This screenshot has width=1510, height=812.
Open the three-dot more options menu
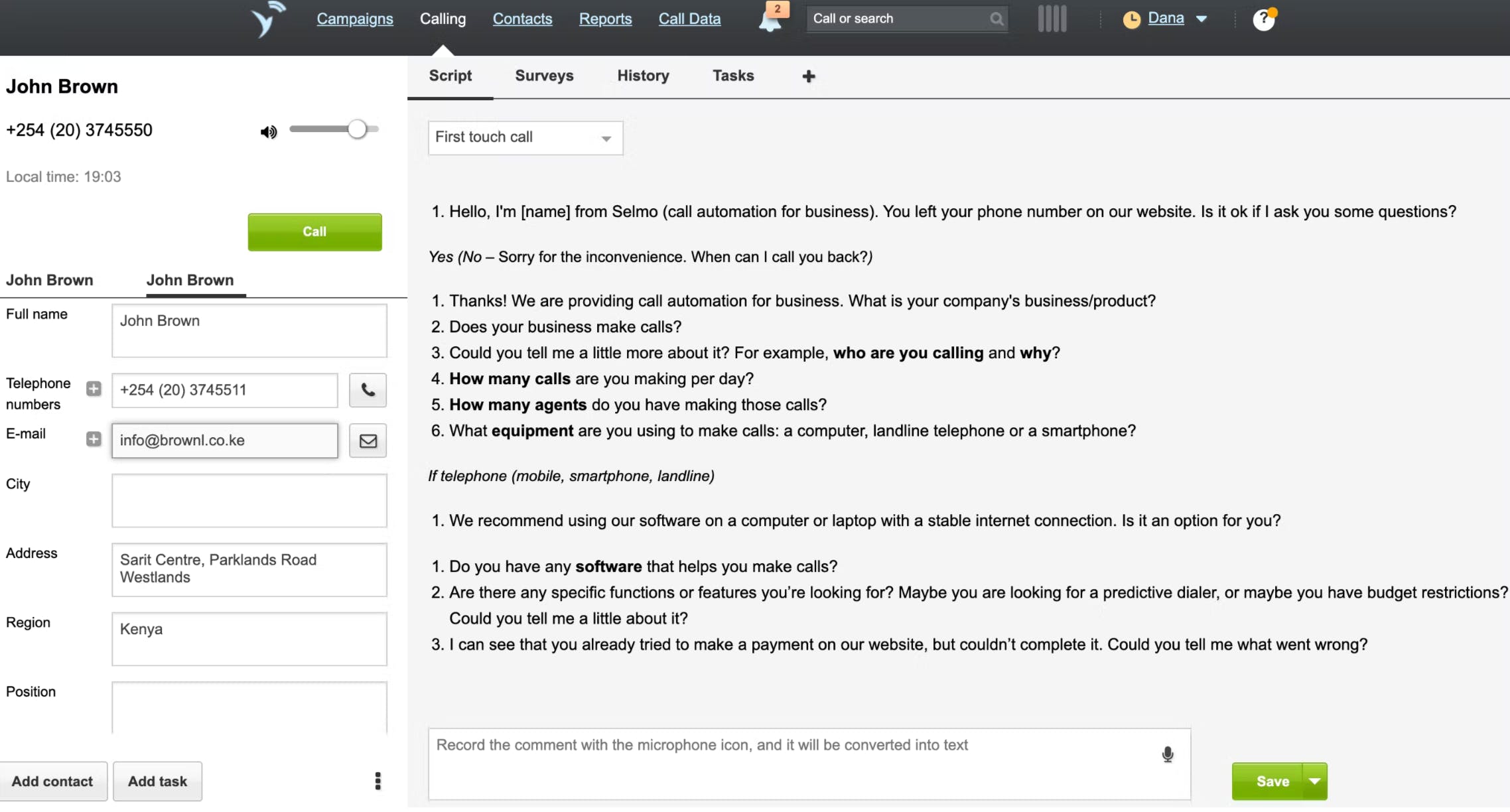click(x=378, y=781)
